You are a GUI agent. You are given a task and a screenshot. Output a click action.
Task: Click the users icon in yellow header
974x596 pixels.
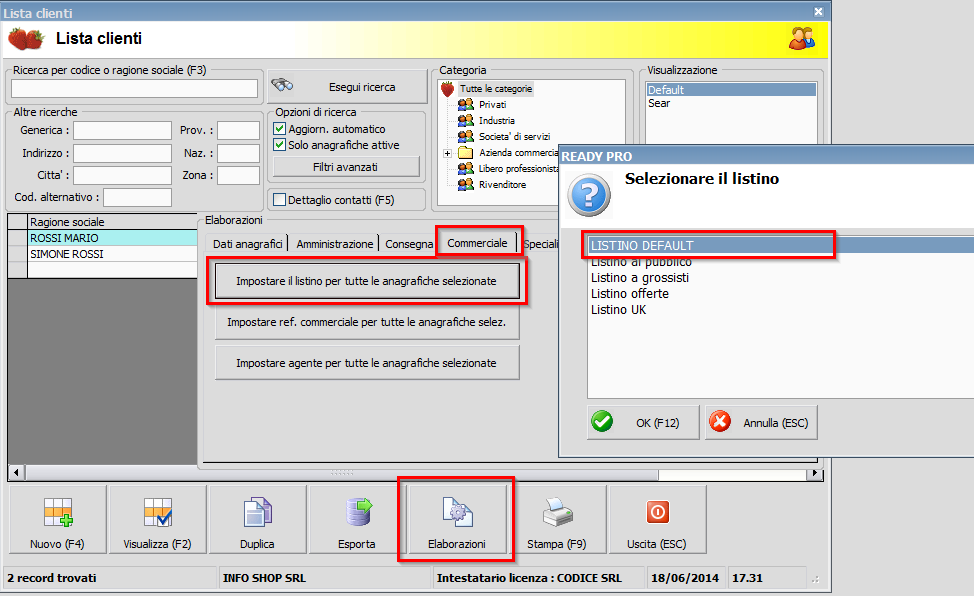tap(802, 39)
